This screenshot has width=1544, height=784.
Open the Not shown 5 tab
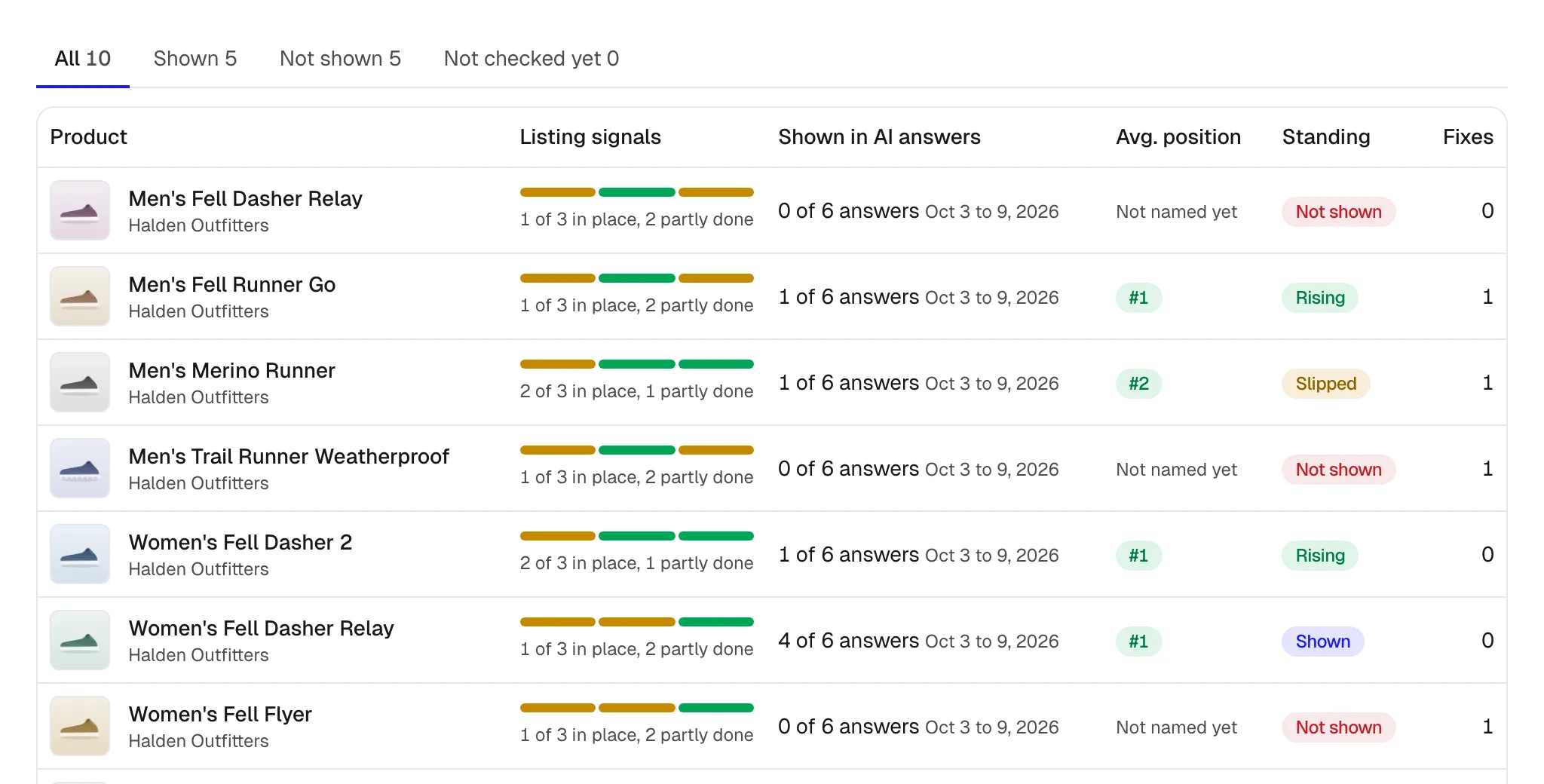pyautogui.click(x=340, y=59)
